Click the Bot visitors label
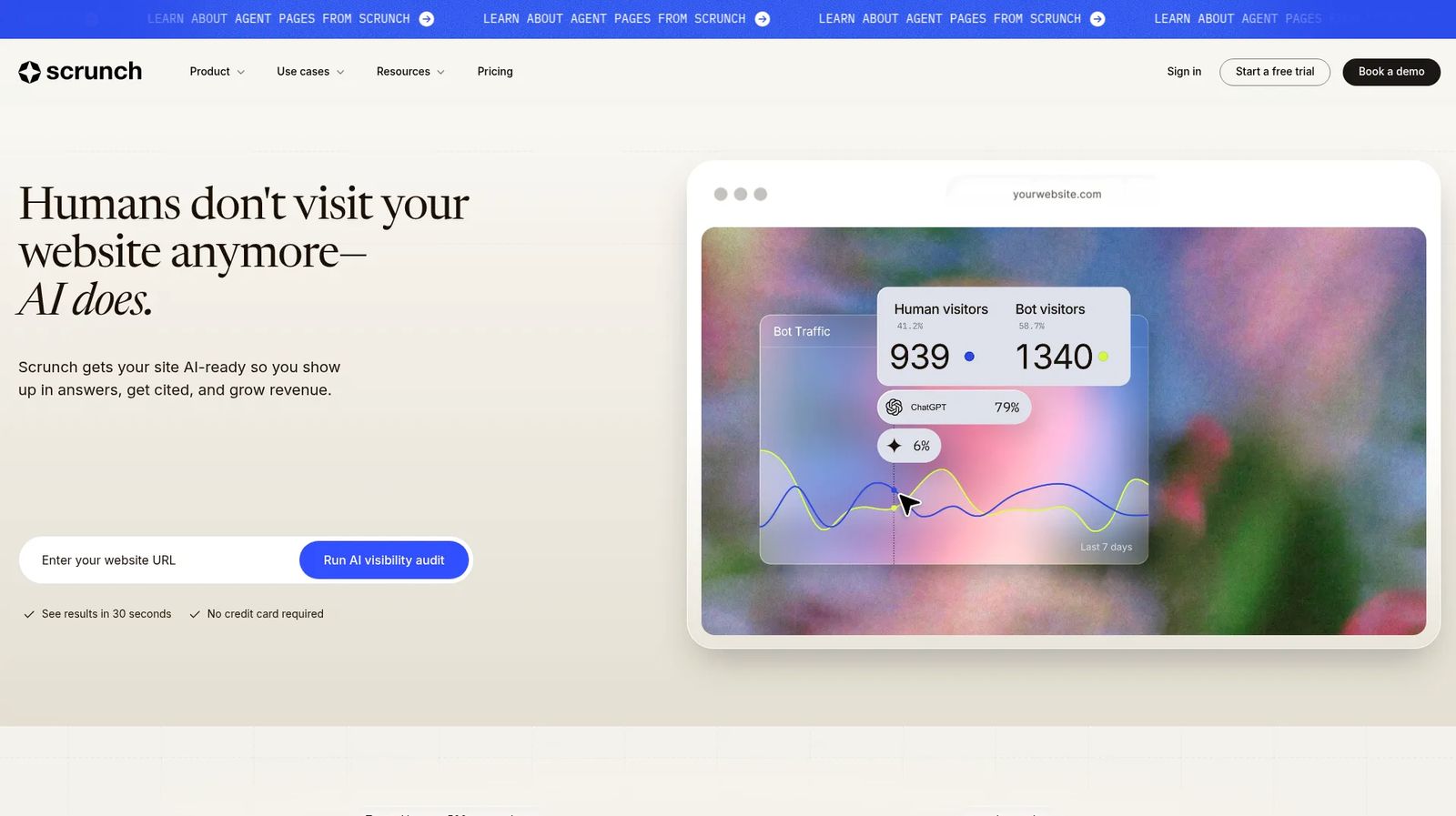This screenshot has height=816, width=1456. pyautogui.click(x=1050, y=309)
